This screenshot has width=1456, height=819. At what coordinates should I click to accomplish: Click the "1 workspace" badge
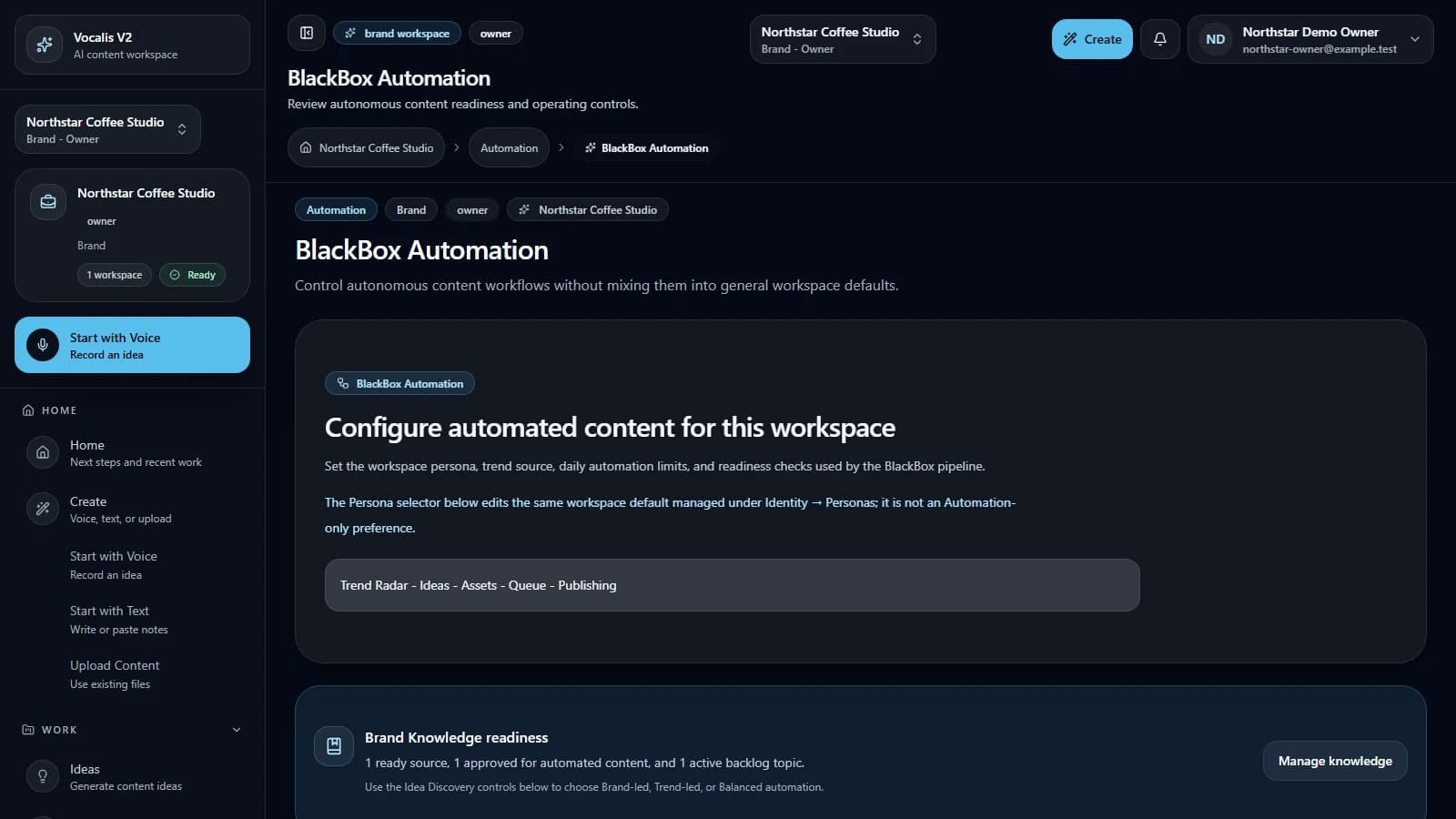point(115,275)
